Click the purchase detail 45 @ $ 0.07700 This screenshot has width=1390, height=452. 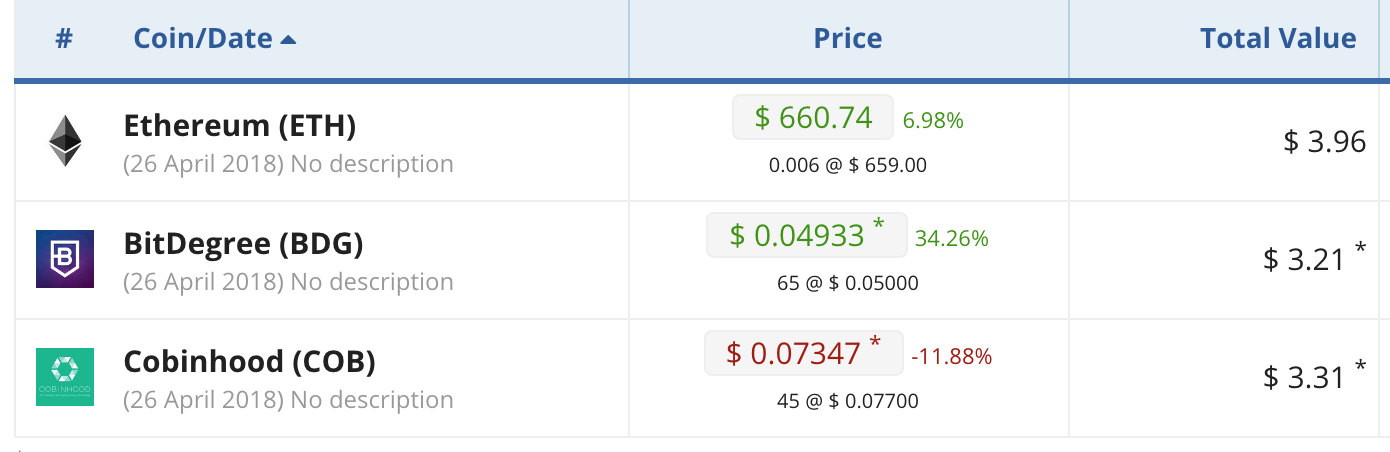pyautogui.click(x=848, y=401)
